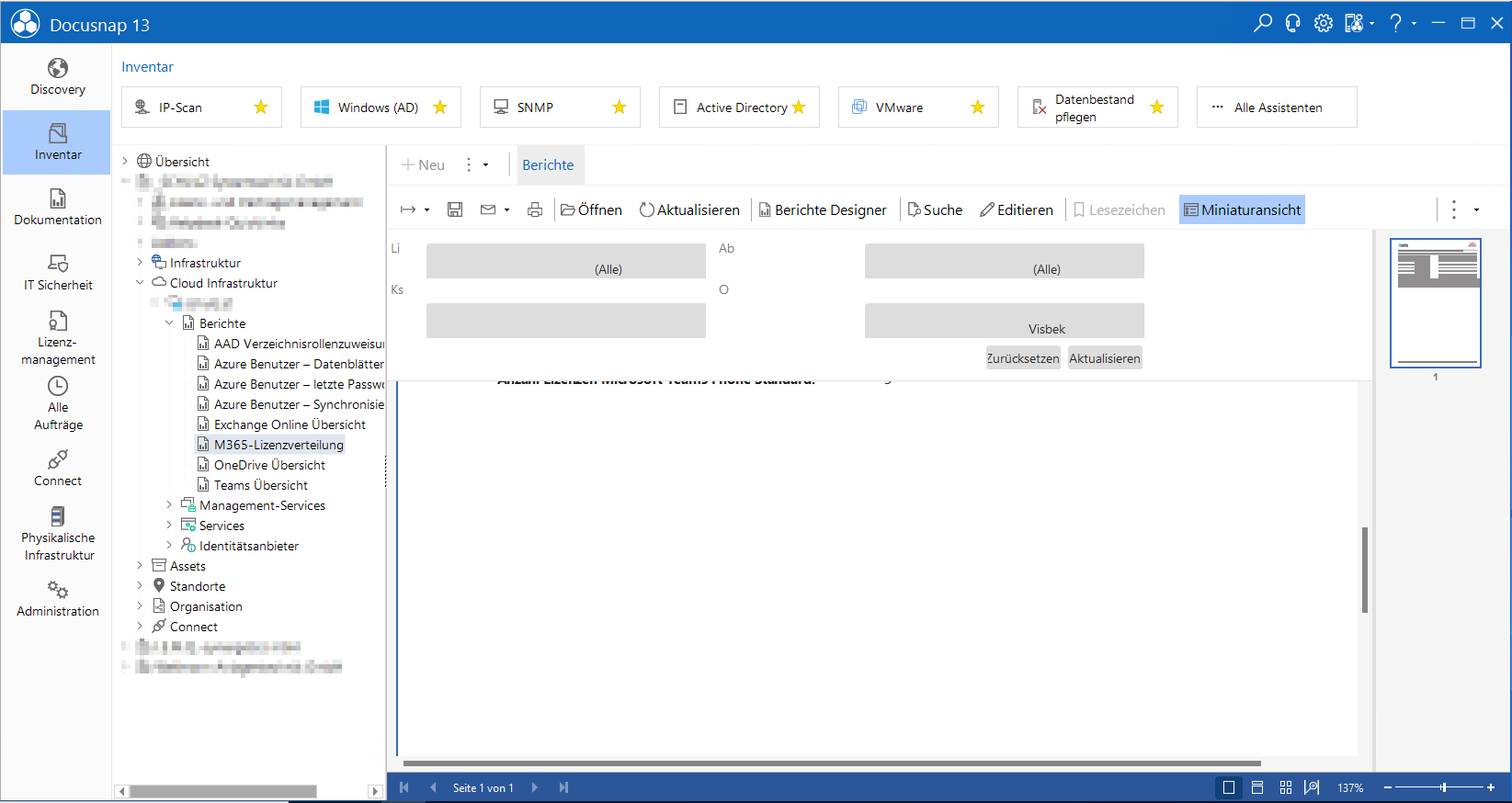This screenshot has width=1512, height=803.
Task: Toggle the Miniaturansicht thumbnail view
Action: tap(1242, 210)
